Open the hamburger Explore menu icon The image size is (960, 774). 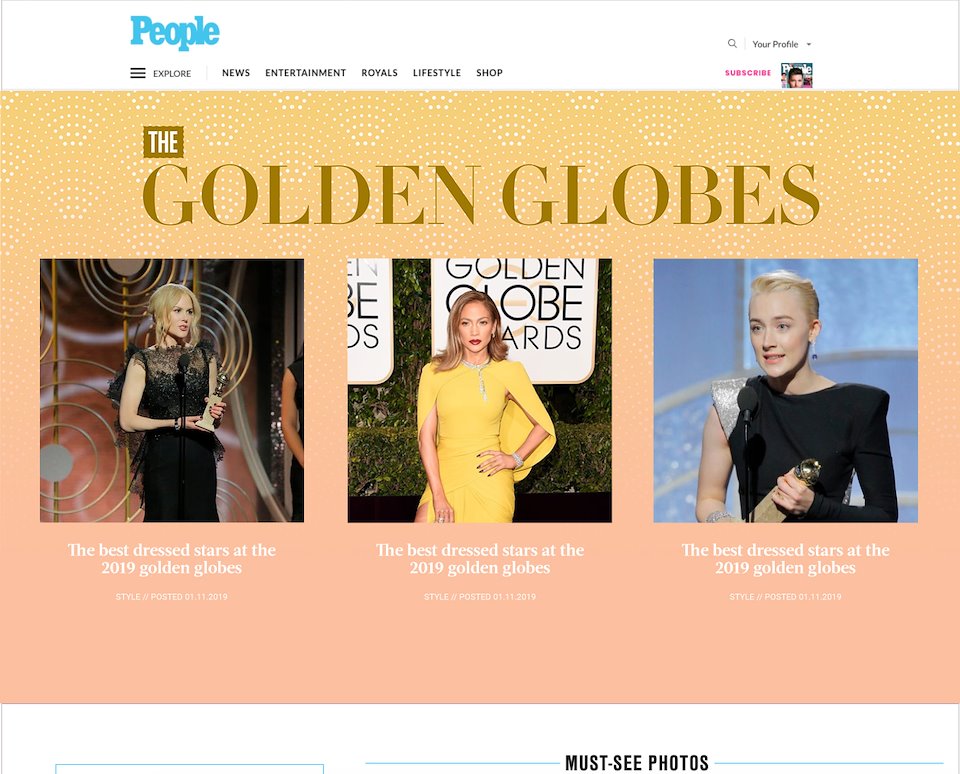[x=138, y=73]
